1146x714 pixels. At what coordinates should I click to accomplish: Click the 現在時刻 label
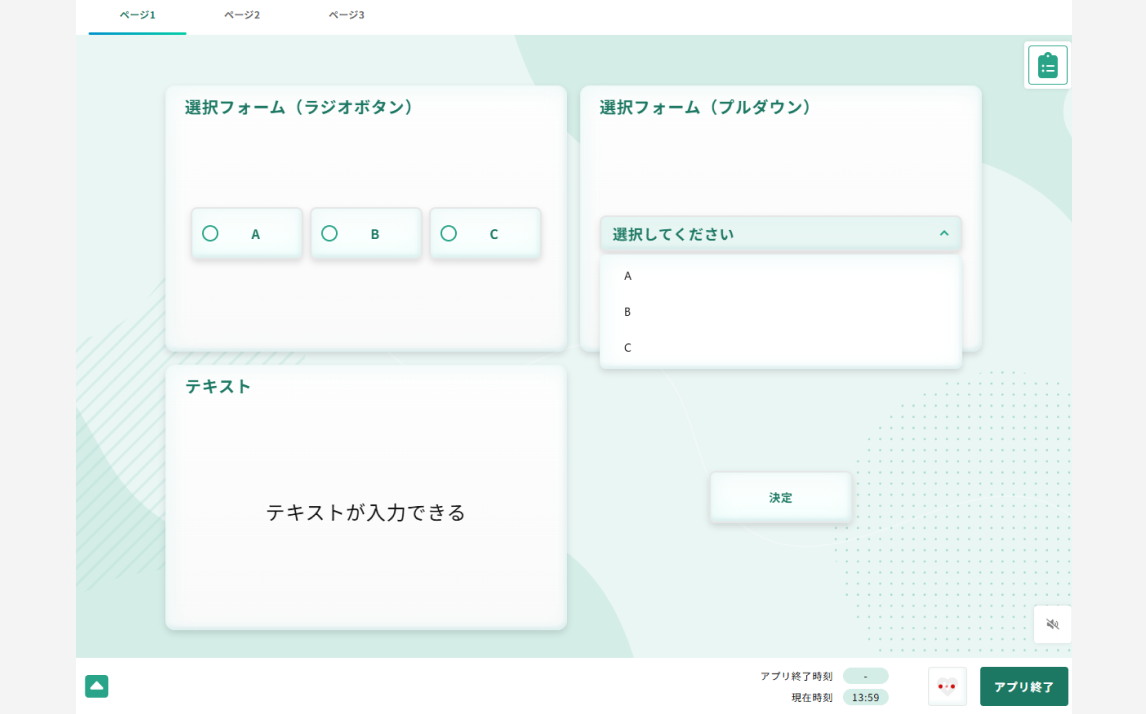tap(812, 698)
